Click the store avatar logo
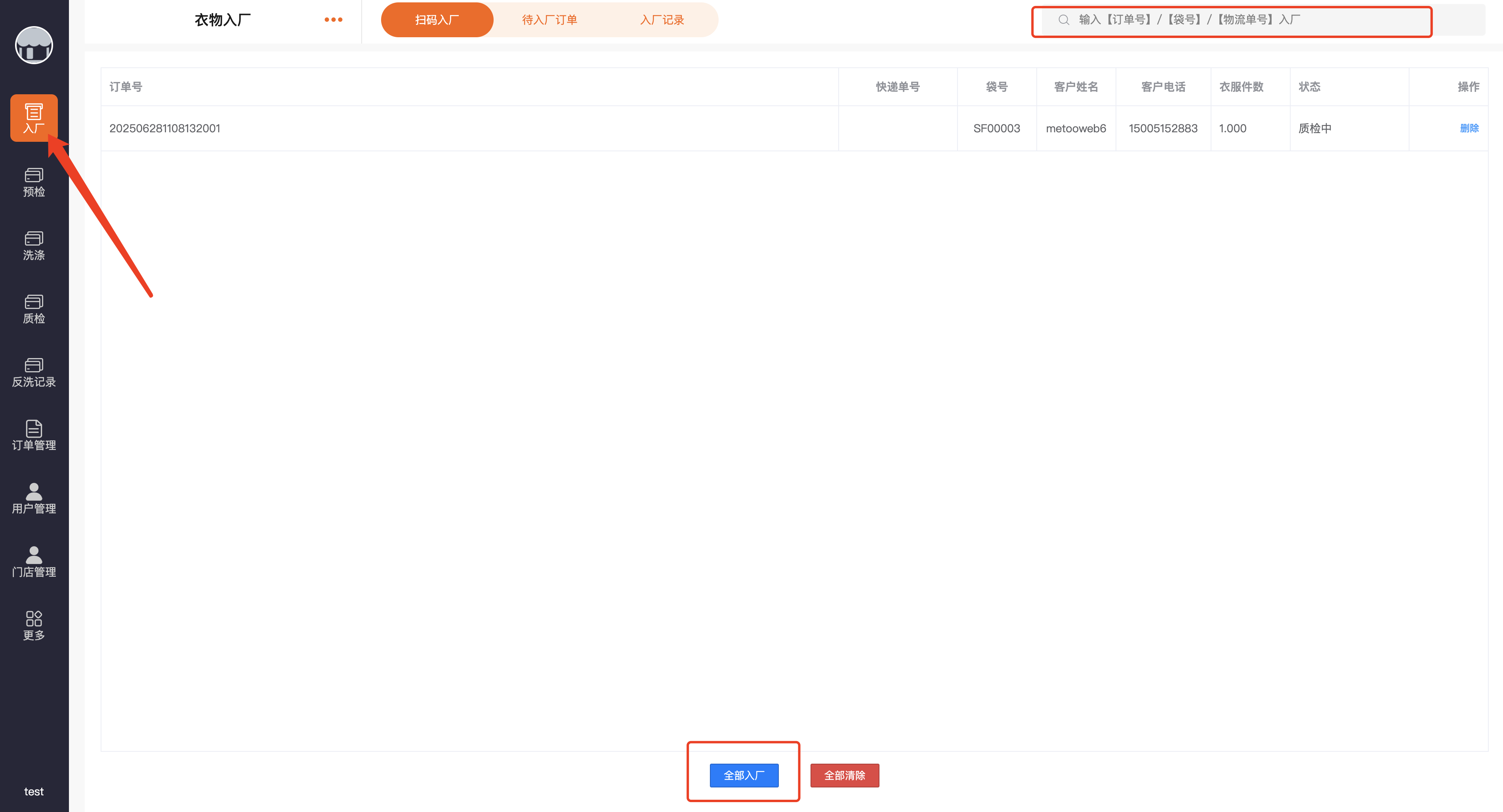Screen dimensions: 1503x812 tap(34, 46)
